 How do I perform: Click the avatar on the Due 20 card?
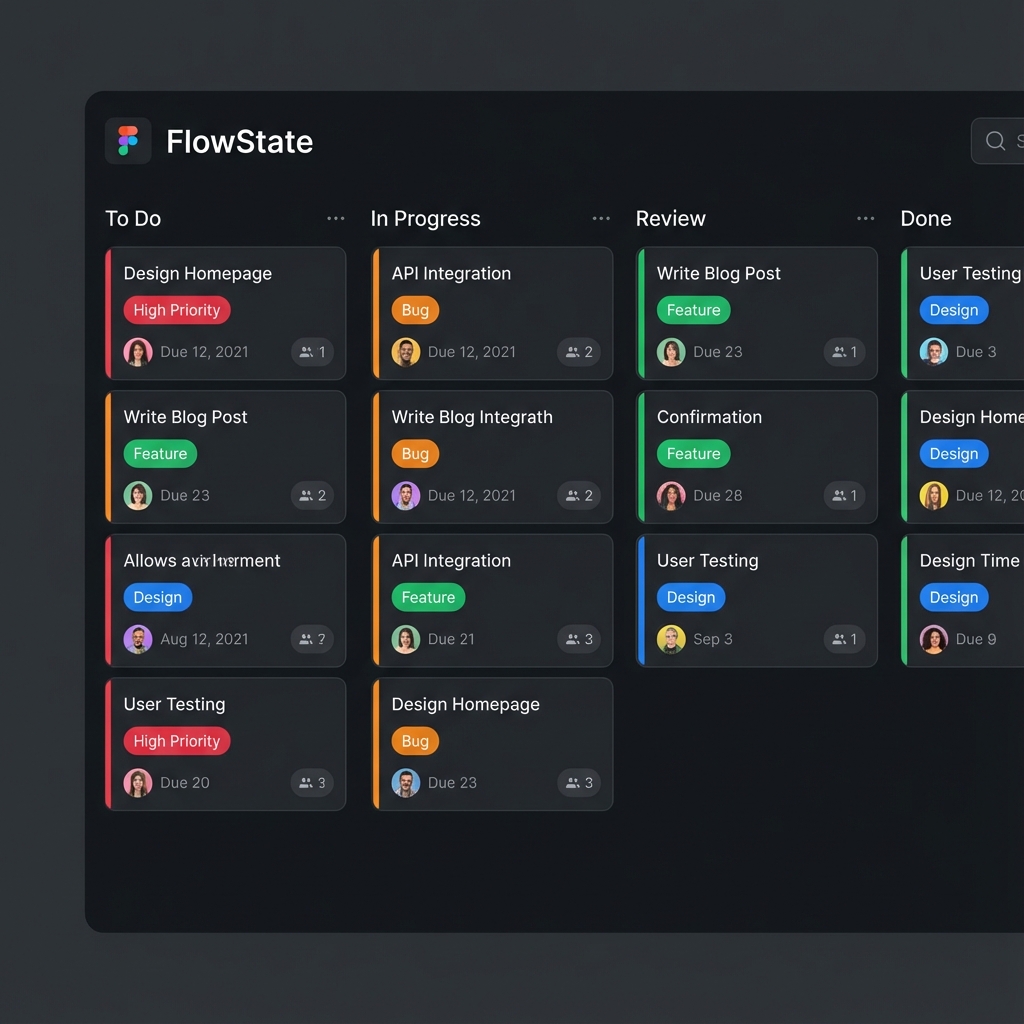coord(138,783)
